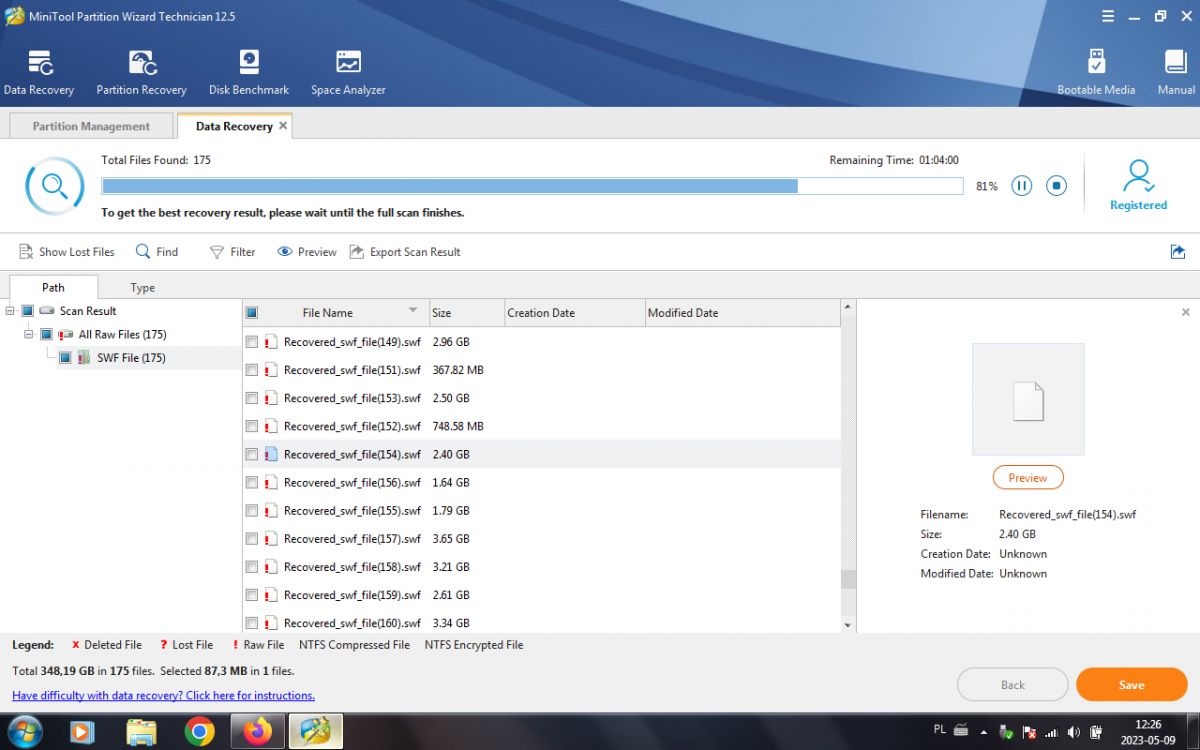Show hidden system tray icons
This screenshot has width=1200, height=750.
pyautogui.click(x=986, y=732)
